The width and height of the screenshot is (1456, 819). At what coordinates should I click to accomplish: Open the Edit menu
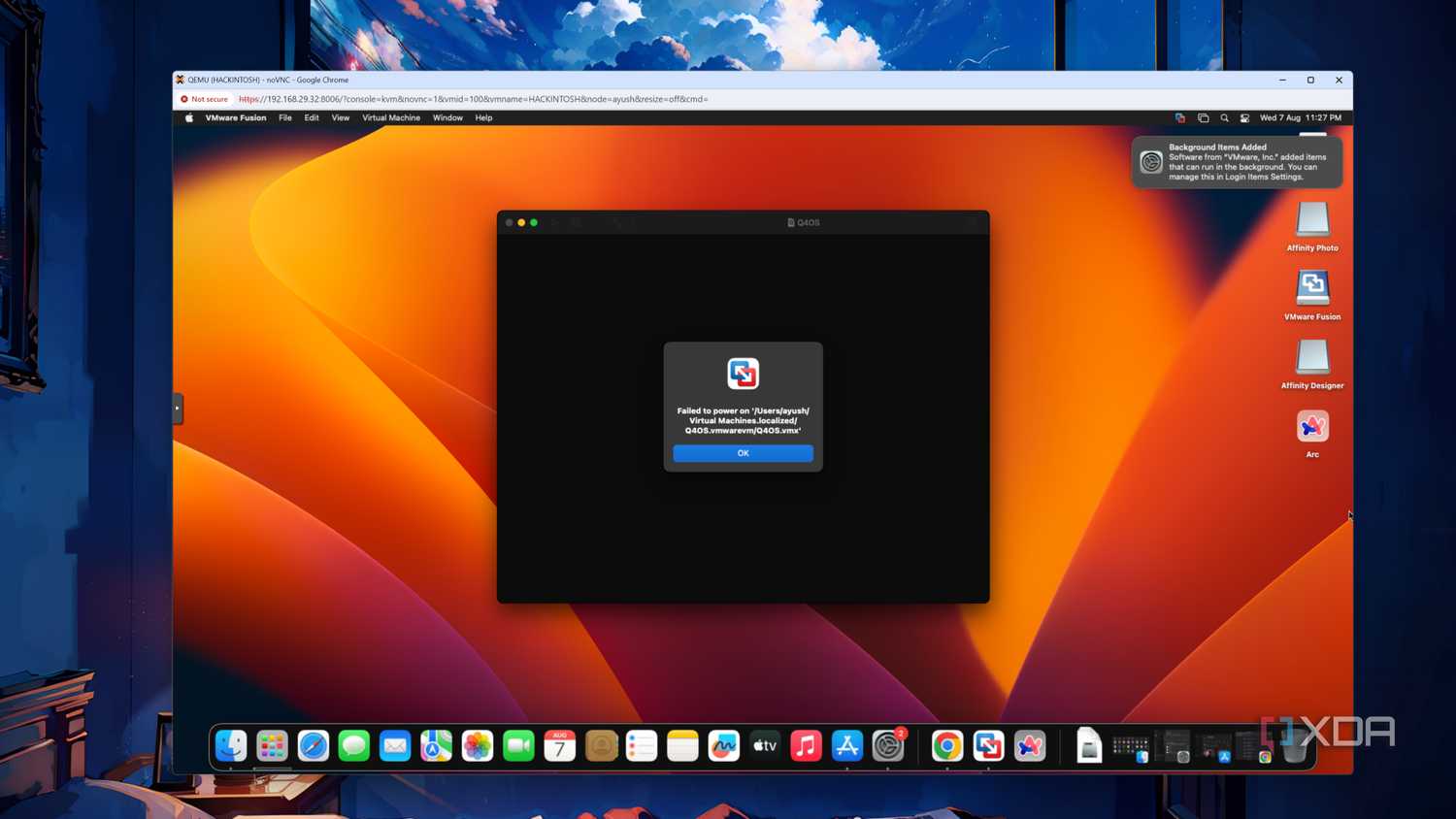coord(312,118)
